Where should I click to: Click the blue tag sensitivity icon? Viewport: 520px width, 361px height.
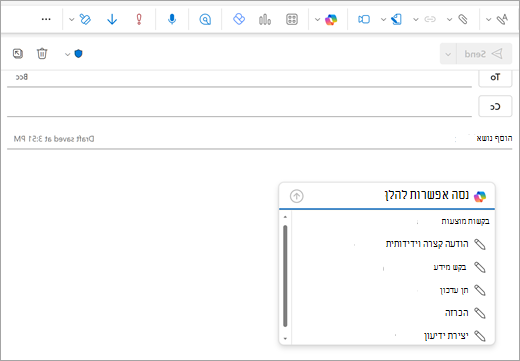pyautogui.click(x=396, y=19)
